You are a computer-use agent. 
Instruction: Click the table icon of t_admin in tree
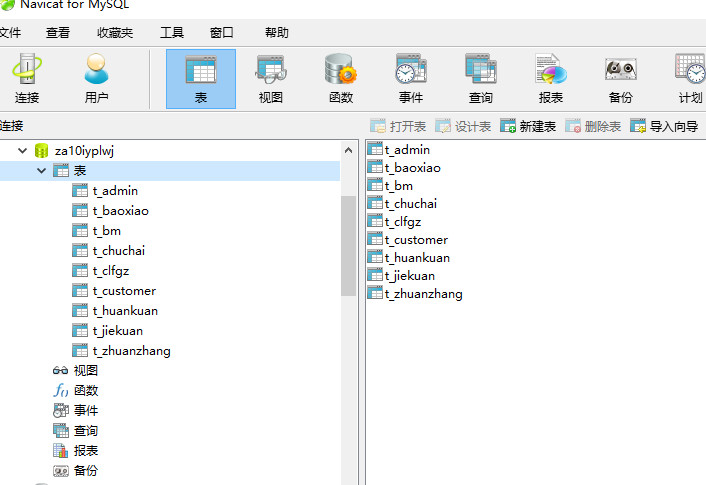[x=80, y=191]
